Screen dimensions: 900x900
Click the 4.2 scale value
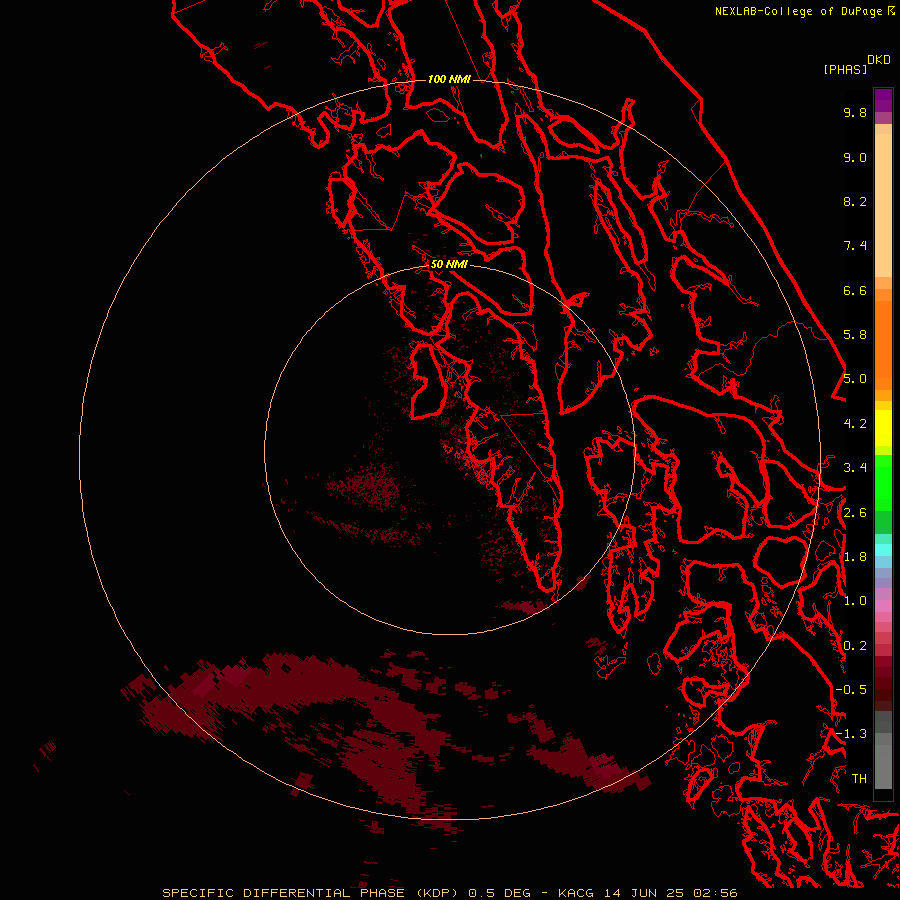855,424
